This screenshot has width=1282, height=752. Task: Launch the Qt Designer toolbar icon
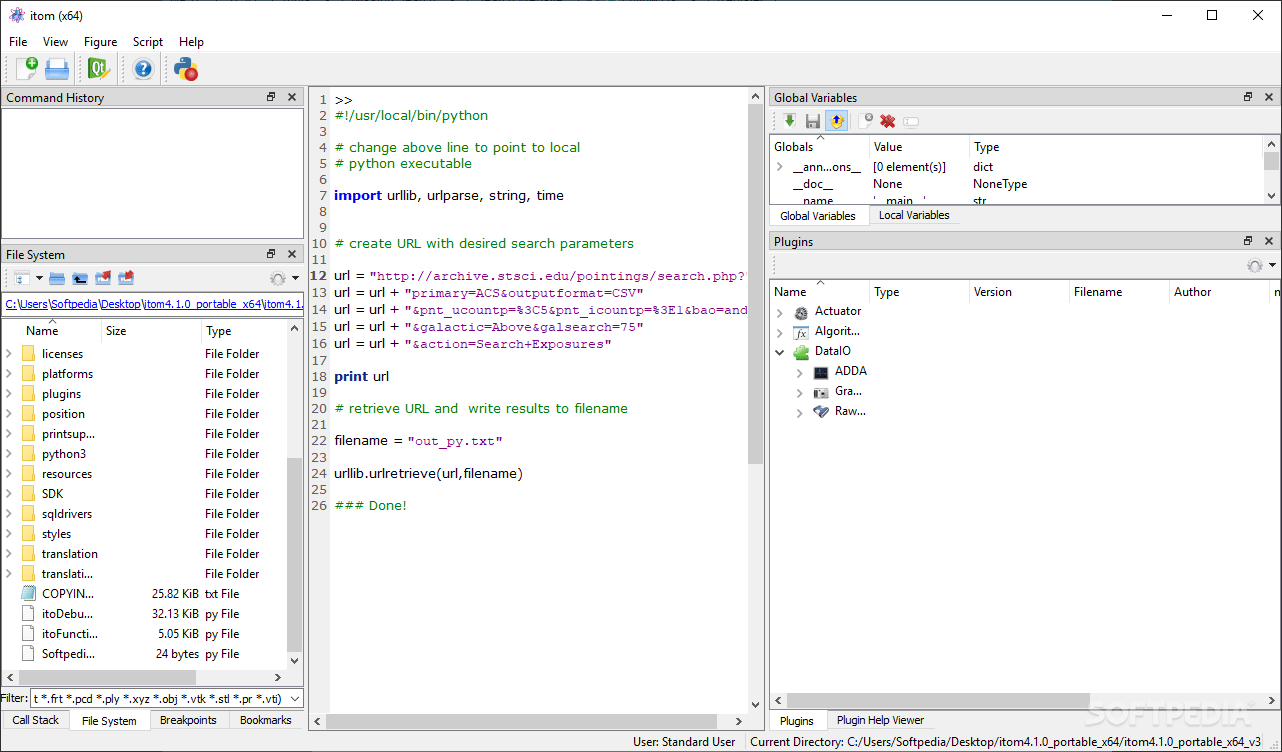pyautogui.click(x=99, y=68)
